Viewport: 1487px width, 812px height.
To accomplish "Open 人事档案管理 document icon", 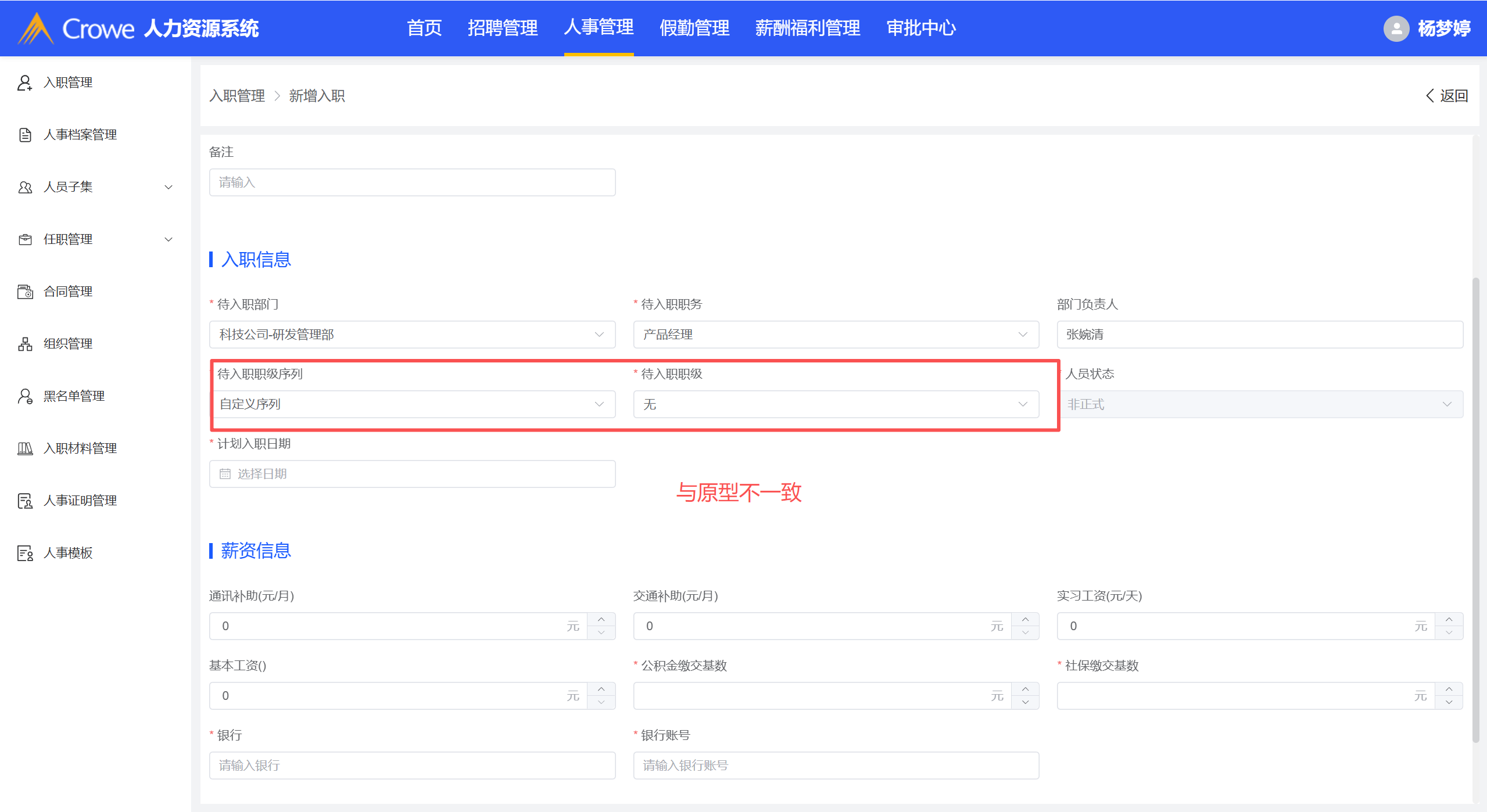I will [x=25, y=135].
